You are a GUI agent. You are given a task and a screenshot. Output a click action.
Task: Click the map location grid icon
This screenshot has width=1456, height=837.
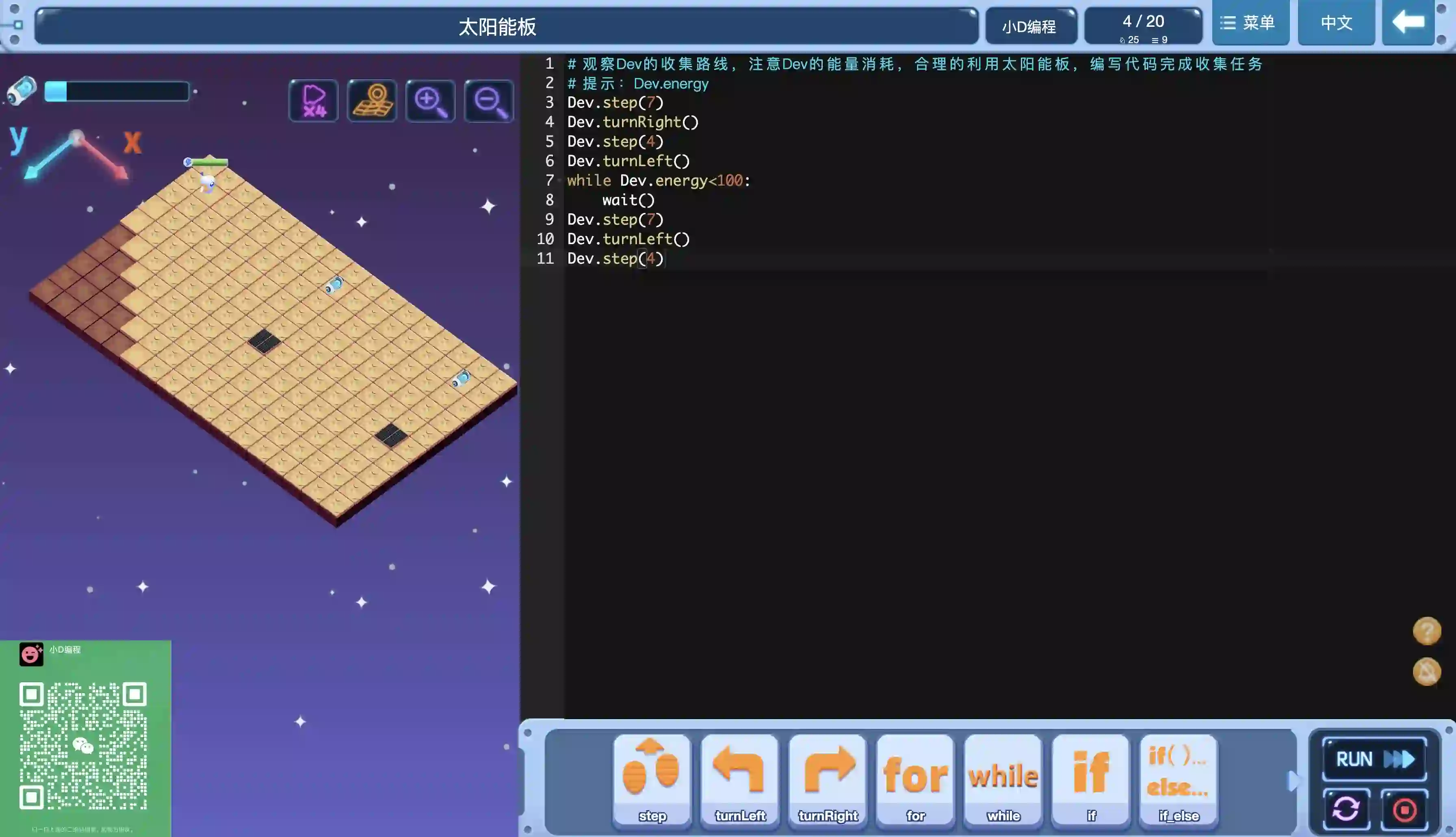click(x=372, y=101)
